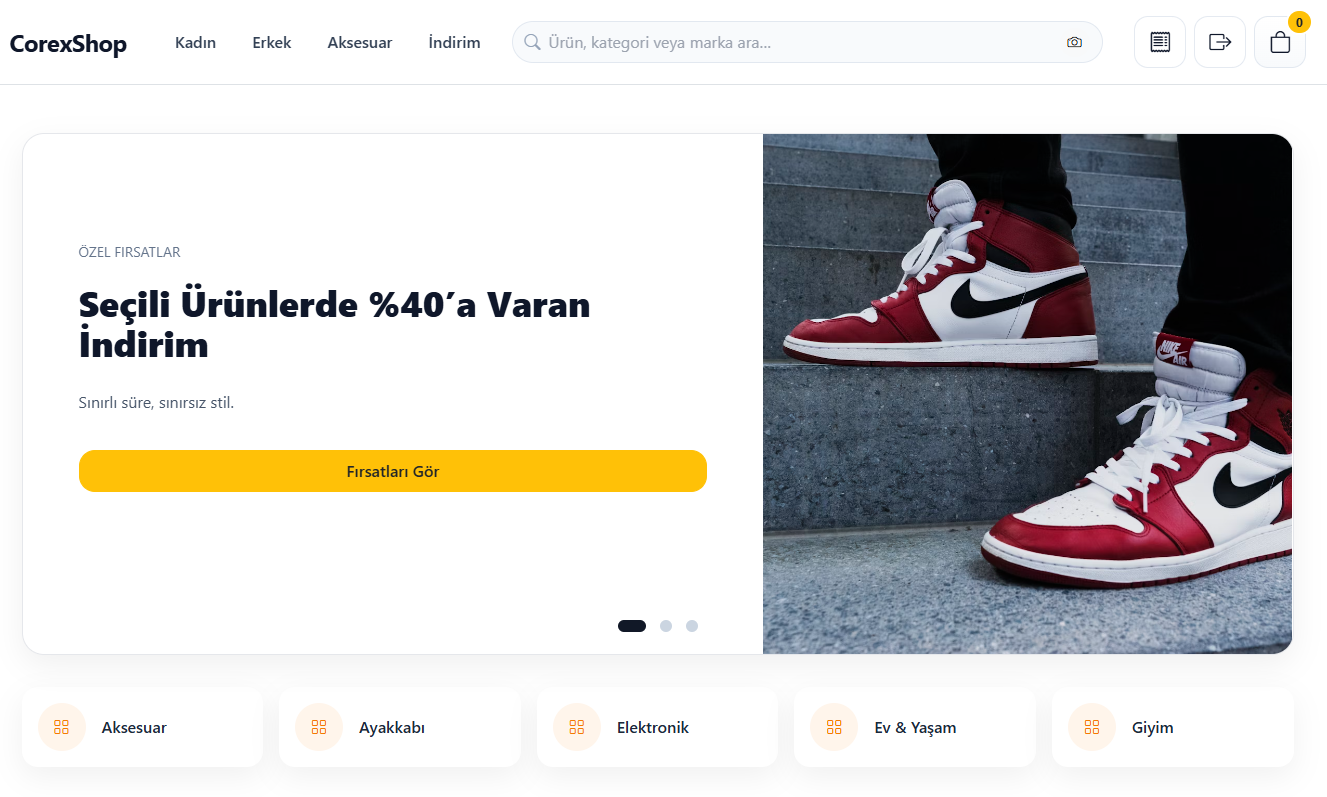Switch to the third carousel slide dot

coord(692,626)
